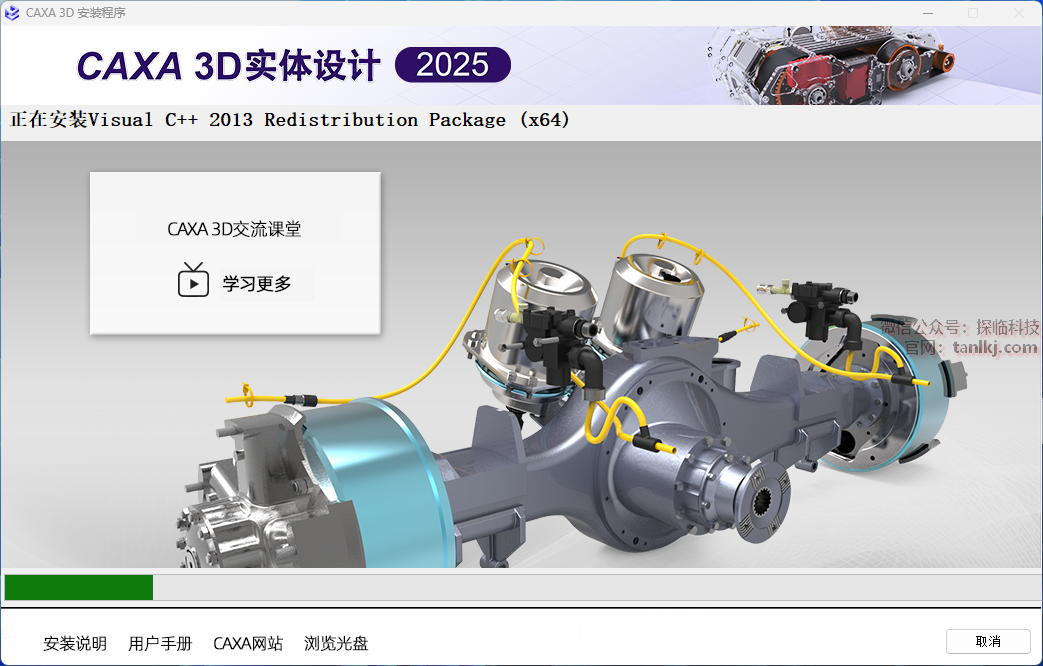Click the video play icon beside 学习更多
The width and height of the screenshot is (1043, 666).
192,283
